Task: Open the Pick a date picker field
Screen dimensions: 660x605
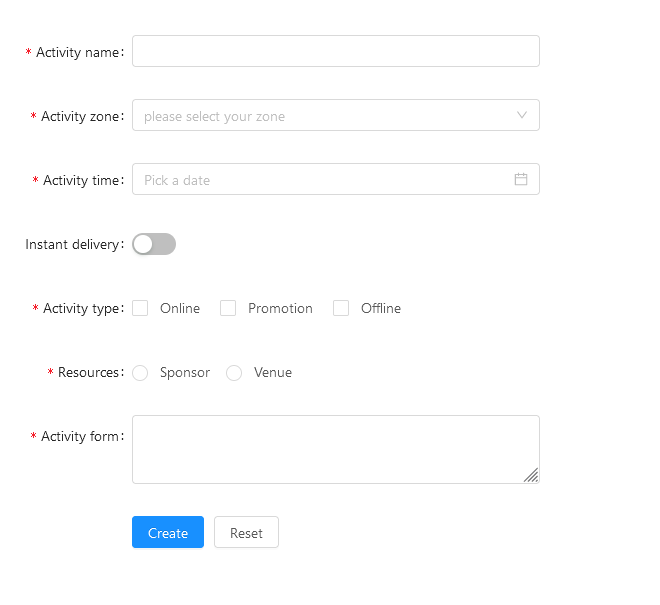Action: (336, 179)
